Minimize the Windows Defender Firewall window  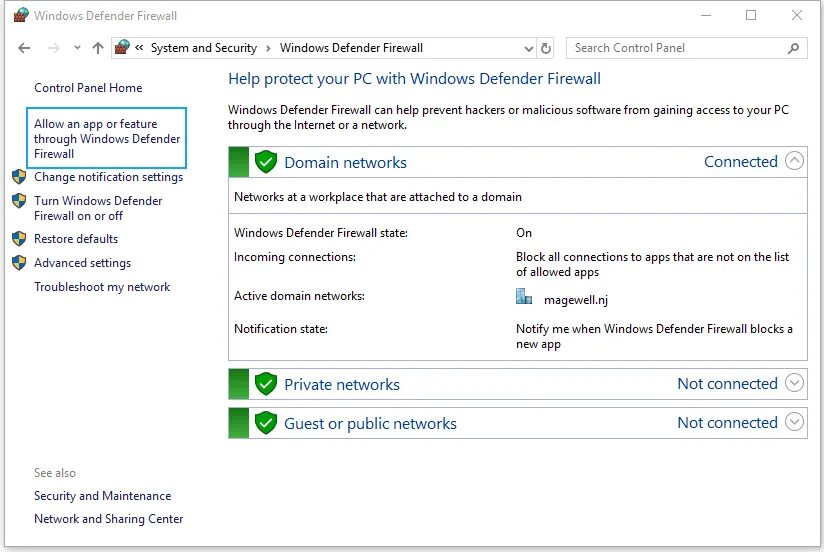[x=706, y=15]
